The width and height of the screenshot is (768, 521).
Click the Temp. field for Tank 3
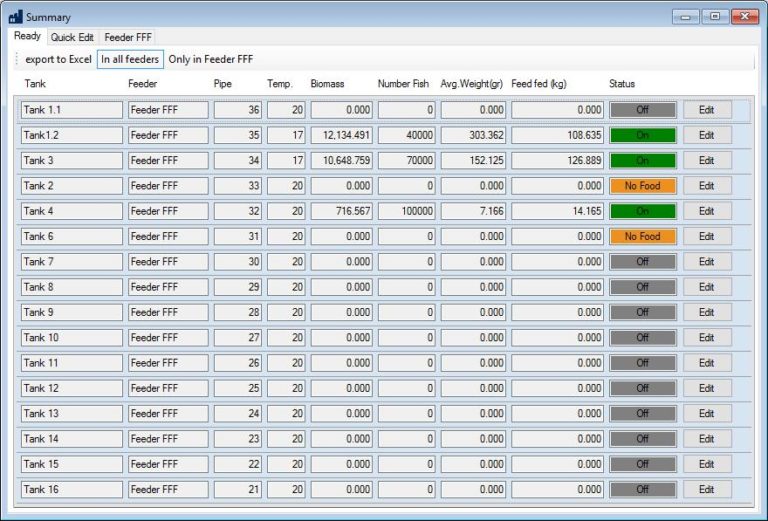(286, 160)
